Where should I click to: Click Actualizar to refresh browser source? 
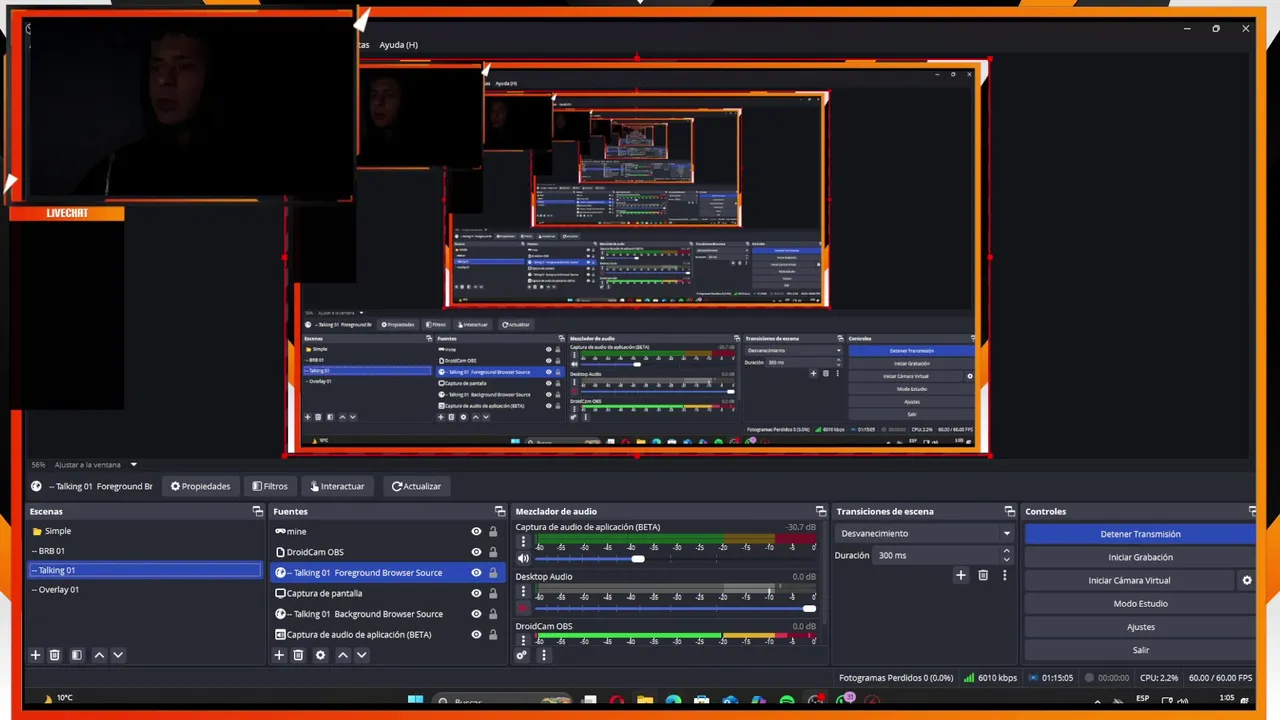[416, 486]
